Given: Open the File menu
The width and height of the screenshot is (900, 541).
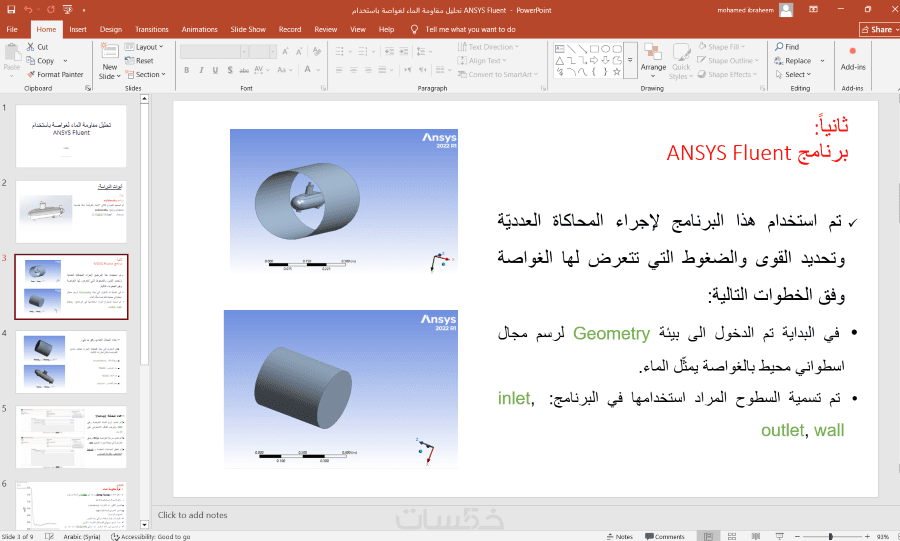Looking at the screenshot, I should [x=12, y=29].
